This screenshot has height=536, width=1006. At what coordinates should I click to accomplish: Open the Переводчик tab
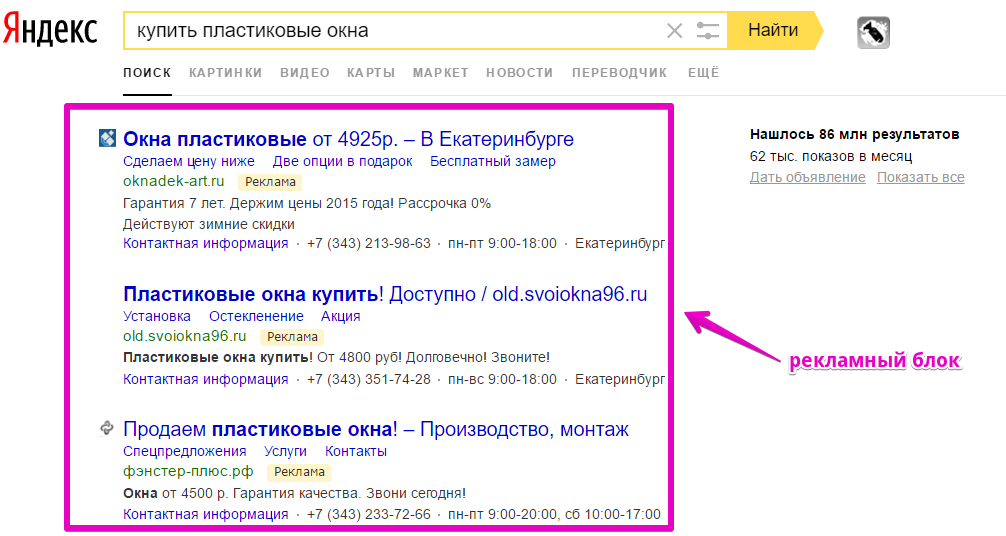point(619,73)
